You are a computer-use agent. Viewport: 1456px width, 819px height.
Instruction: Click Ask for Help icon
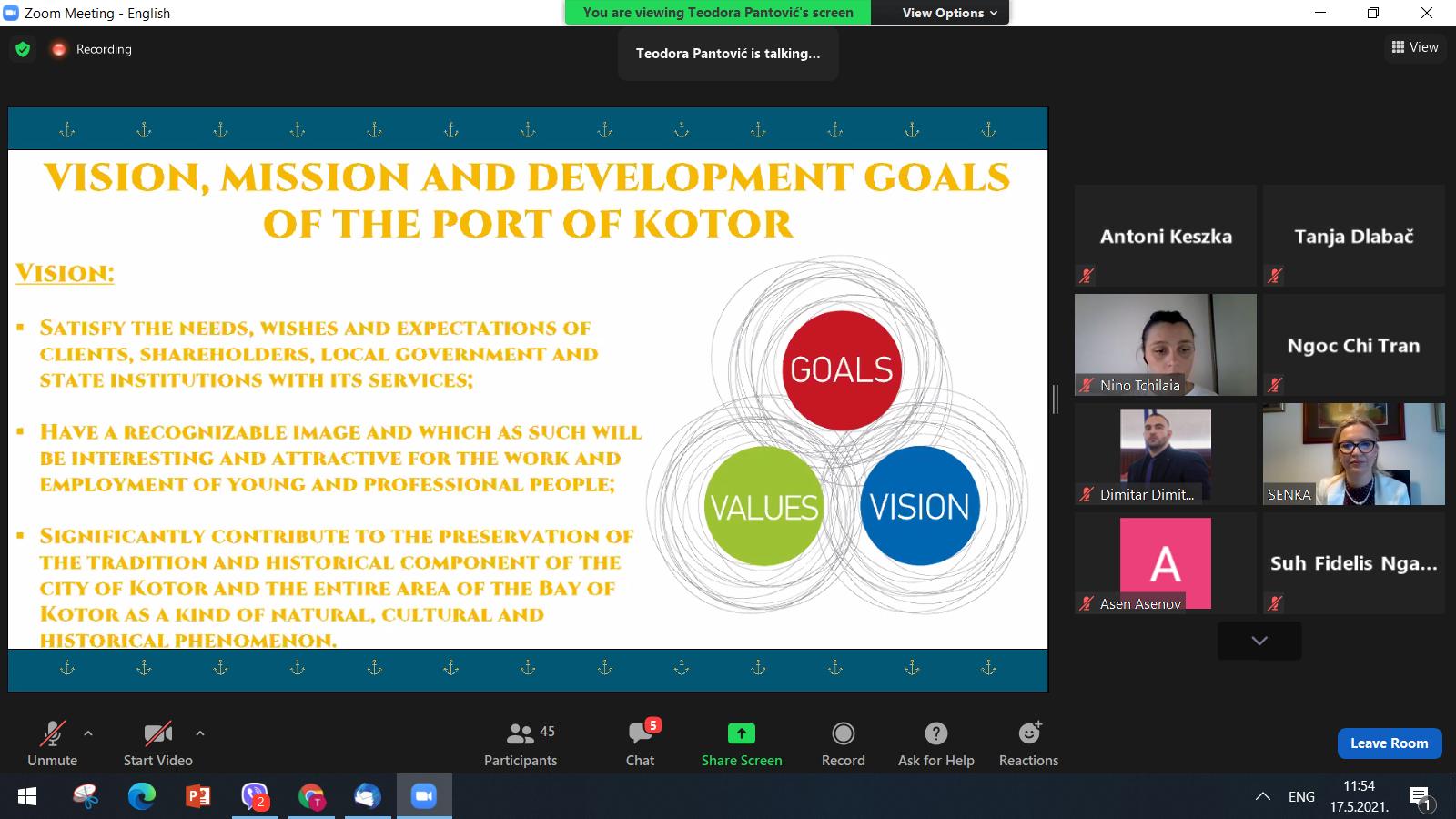(x=936, y=733)
